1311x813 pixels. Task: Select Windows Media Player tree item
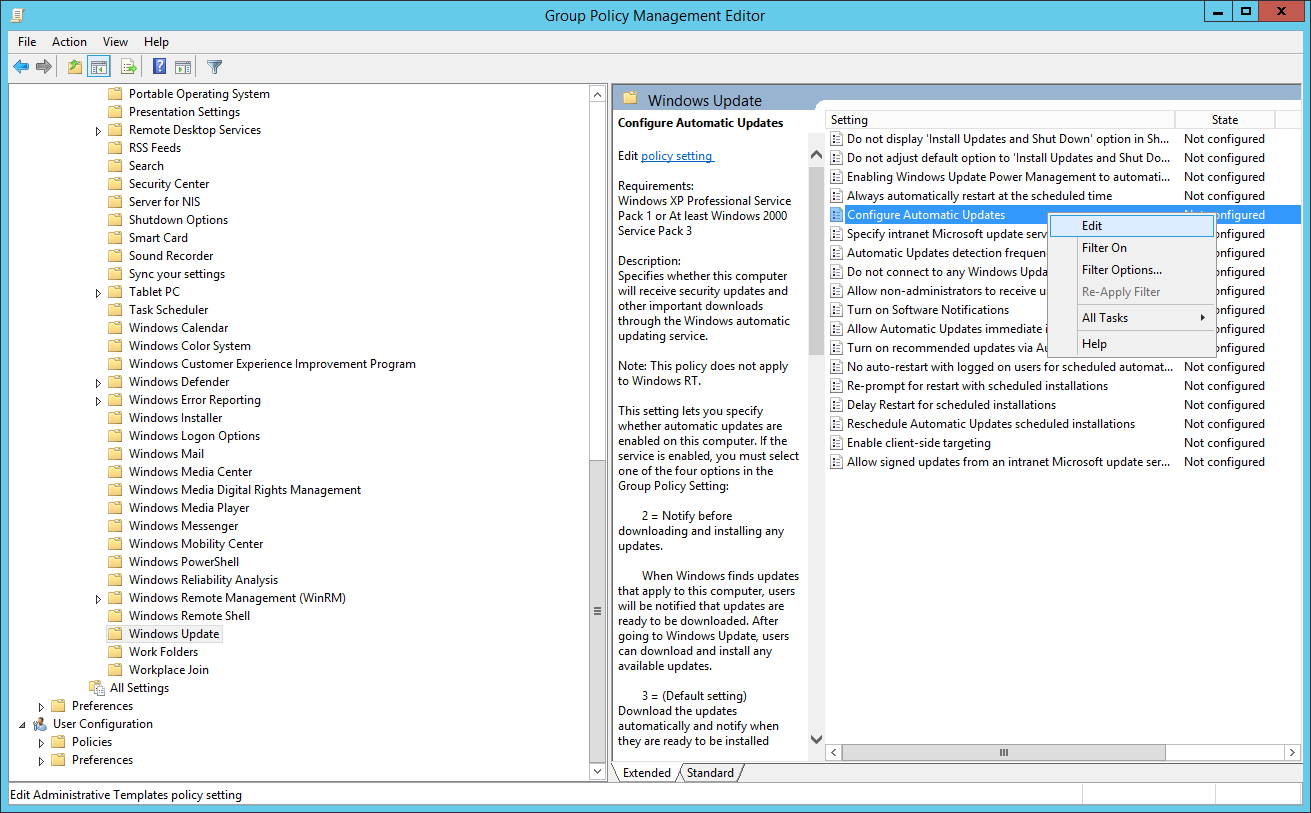click(189, 508)
